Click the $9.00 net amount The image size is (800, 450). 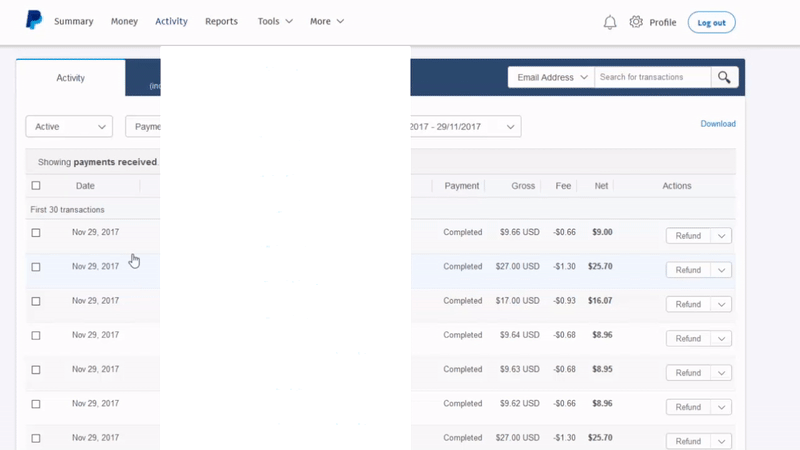click(602, 232)
